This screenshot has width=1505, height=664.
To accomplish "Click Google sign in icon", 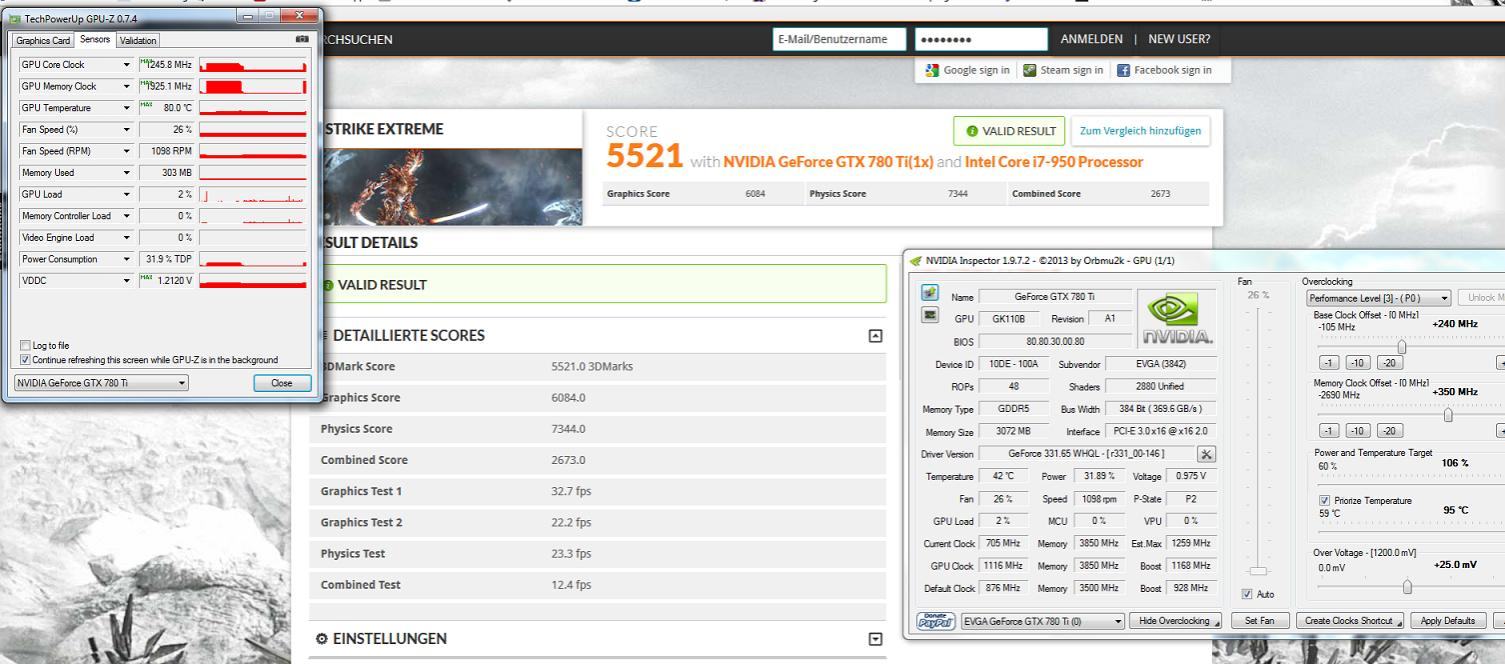I will click(x=933, y=70).
